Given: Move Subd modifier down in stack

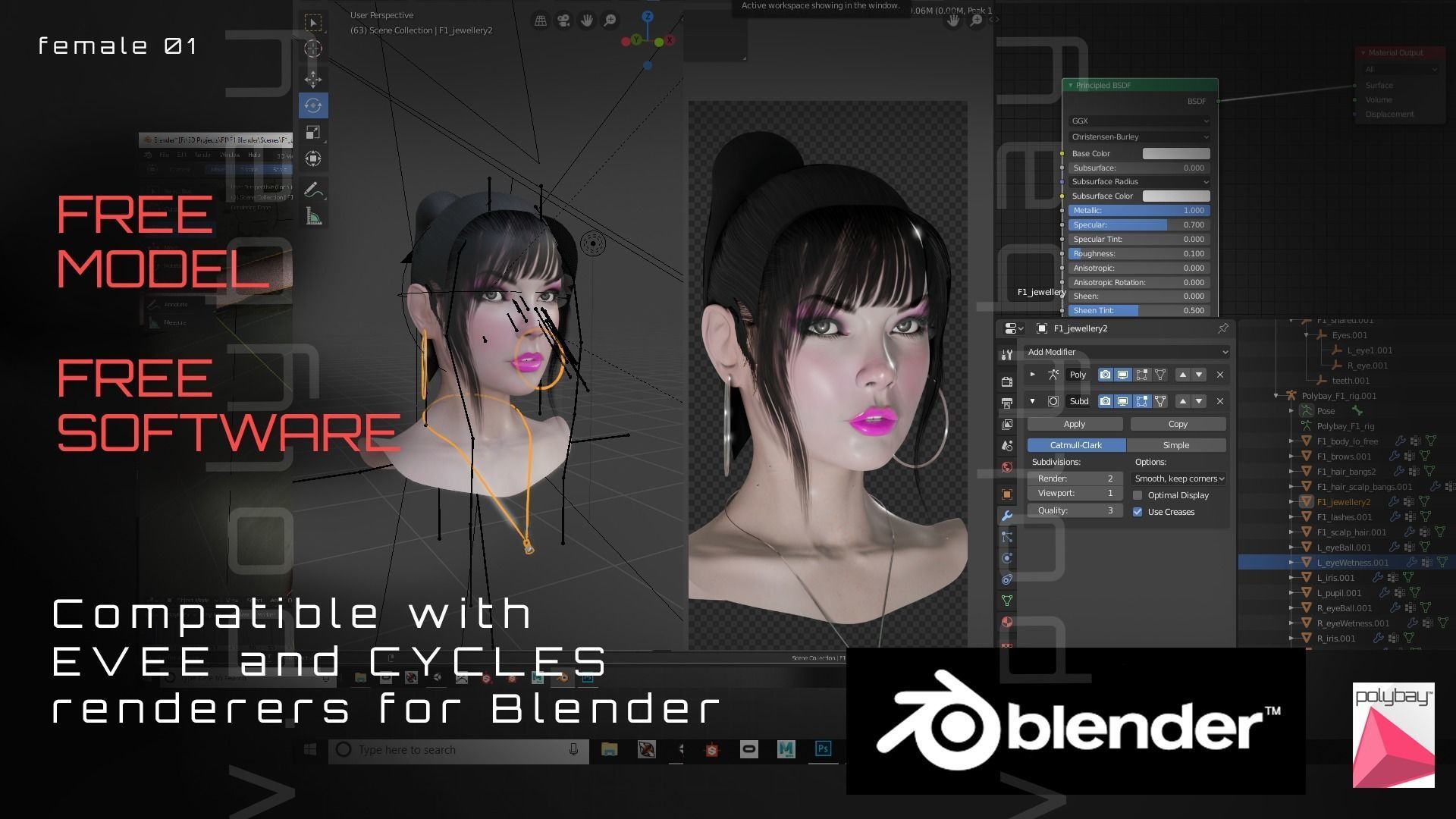Looking at the screenshot, I should click(1199, 401).
